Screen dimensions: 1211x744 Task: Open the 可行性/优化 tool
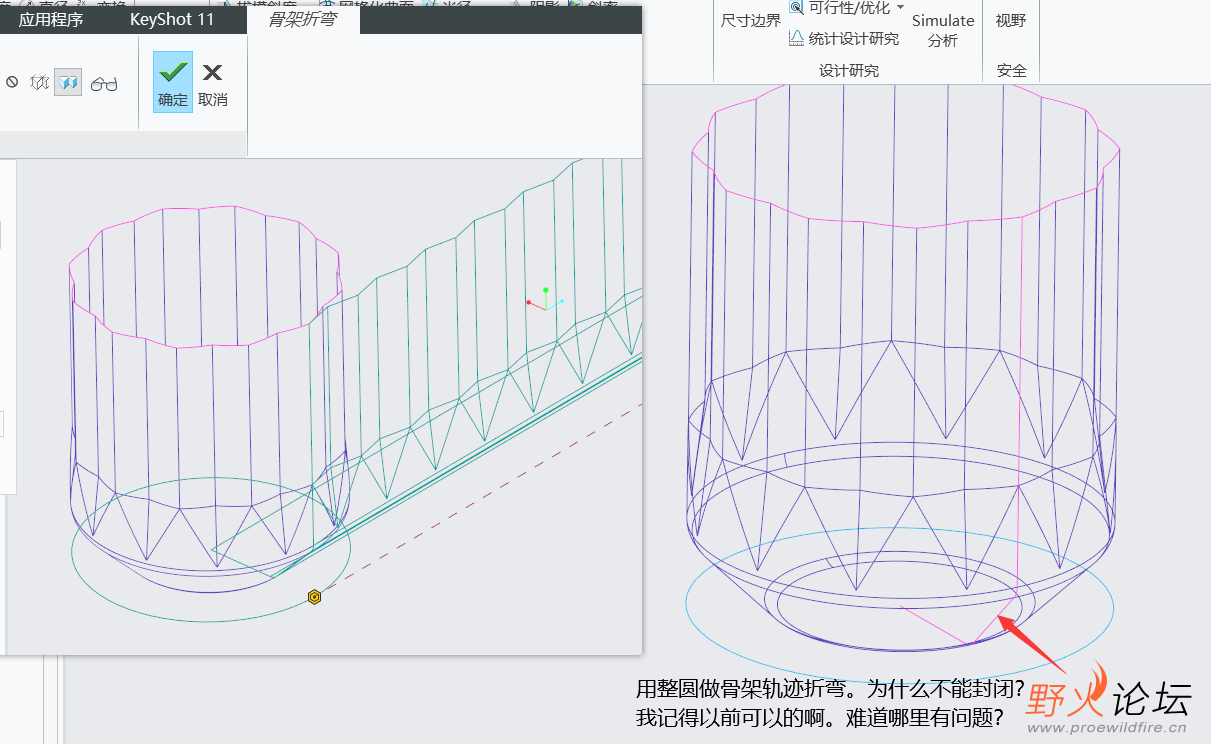[838, 8]
